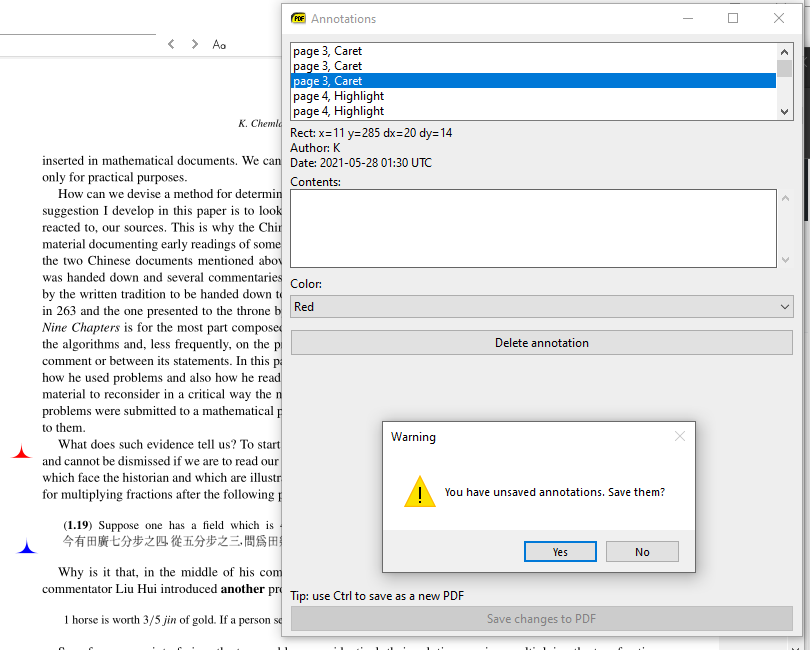Click the next page arrow
The height and width of the screenshot is (650, 810).
[194, 44]
